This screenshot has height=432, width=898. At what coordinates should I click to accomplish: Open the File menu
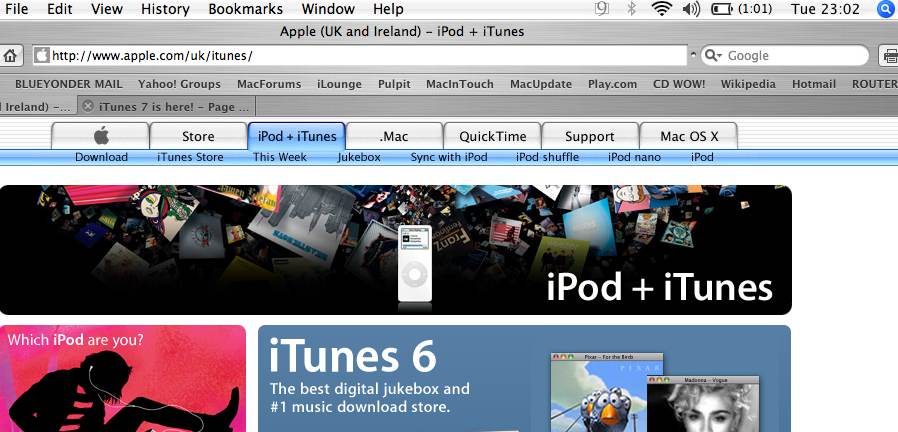point(16,9)
